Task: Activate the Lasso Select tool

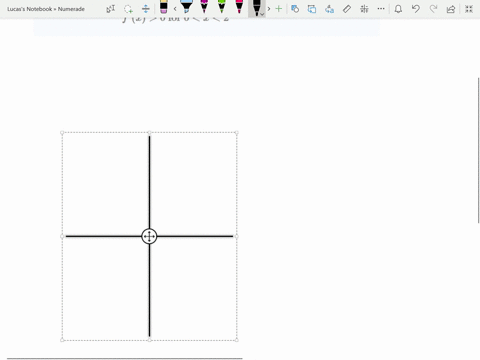Action: tap(128, 9)
